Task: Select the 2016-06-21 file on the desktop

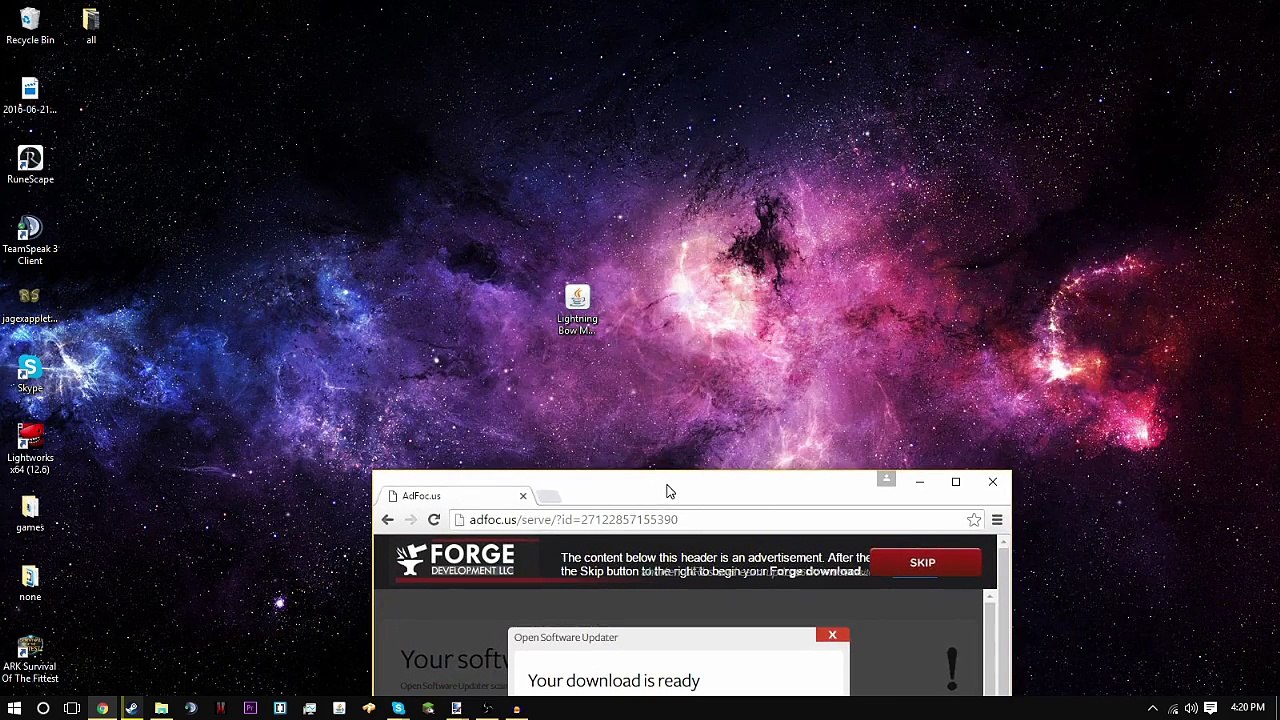Action: [x=30, y=96]
